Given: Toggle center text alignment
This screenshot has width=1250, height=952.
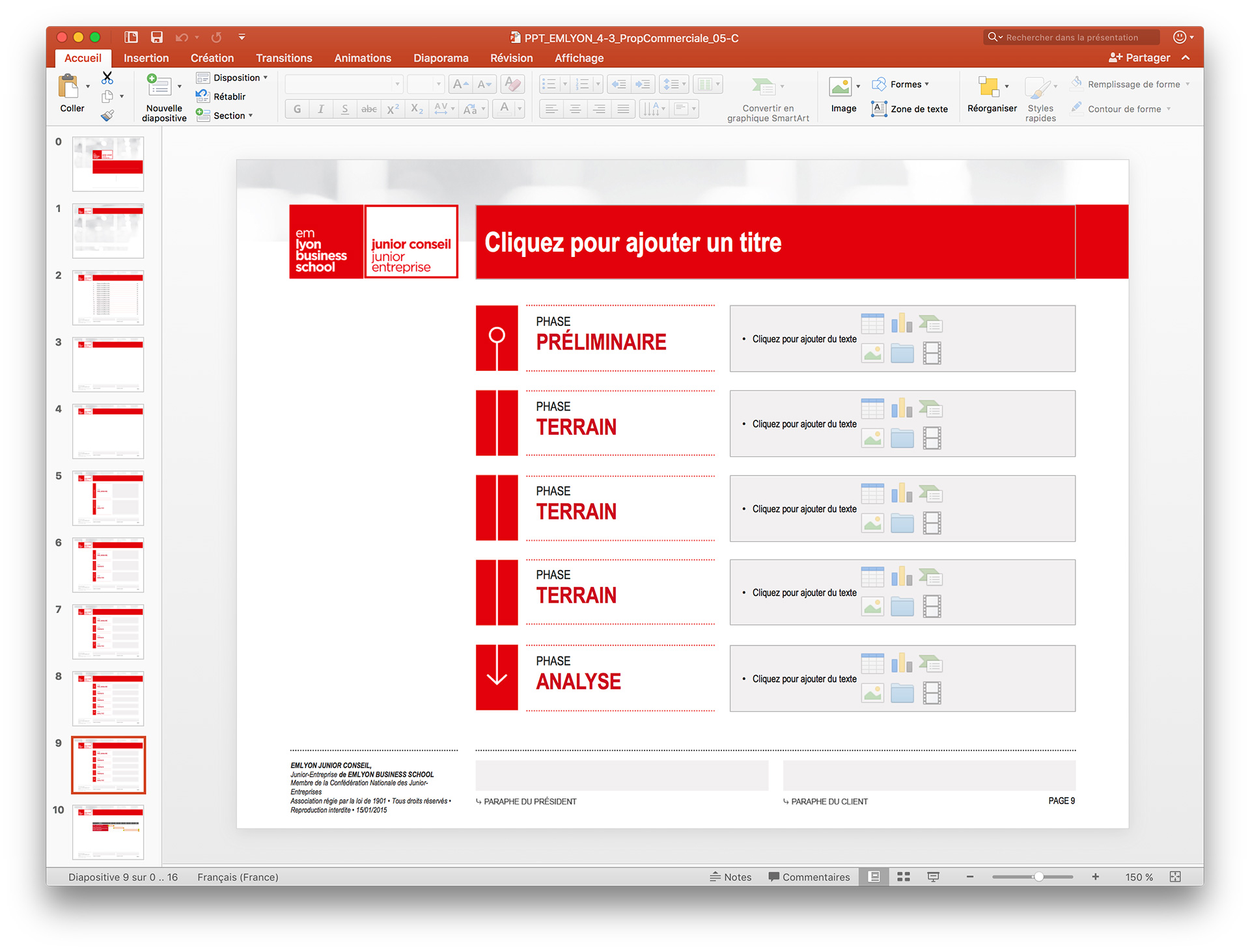Looking at the screenshot, I should click(576, 109).
